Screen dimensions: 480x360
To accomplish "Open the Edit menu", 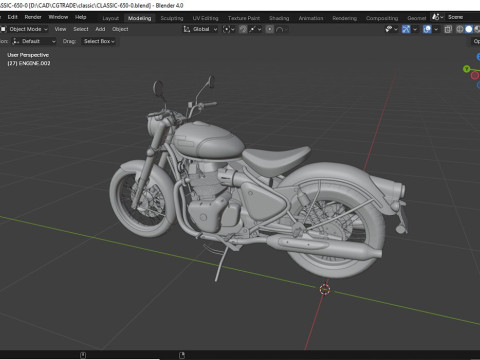I will click(x=13, y=17).
